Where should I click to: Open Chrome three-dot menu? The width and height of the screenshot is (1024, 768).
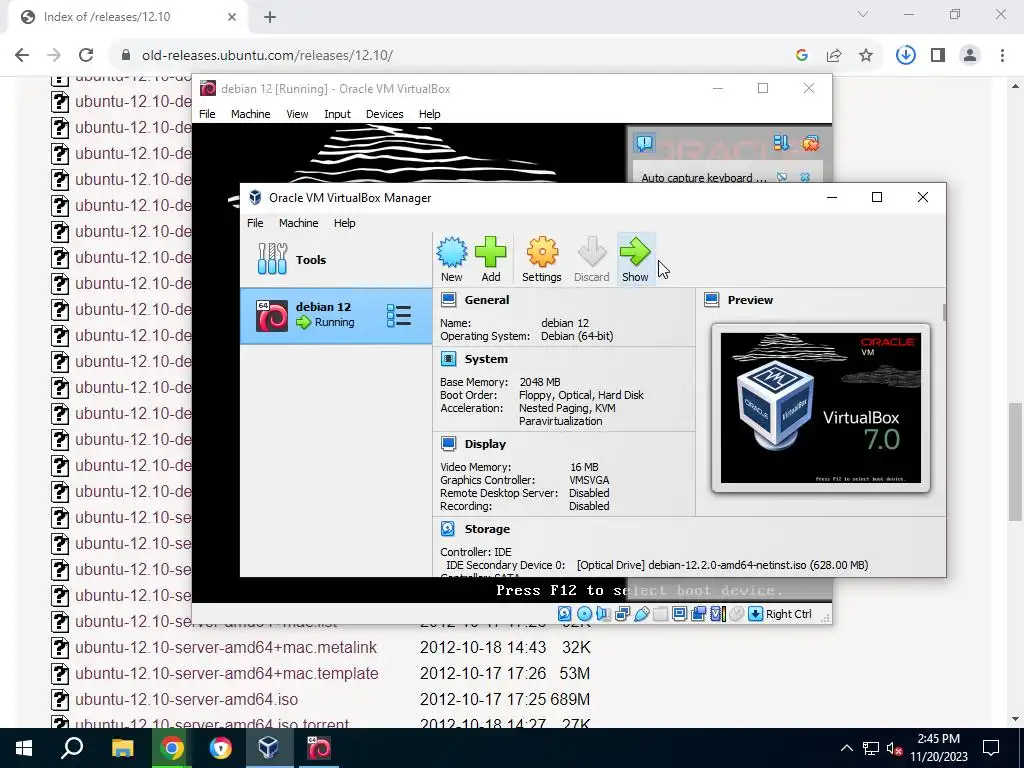tap(1002, 56)
